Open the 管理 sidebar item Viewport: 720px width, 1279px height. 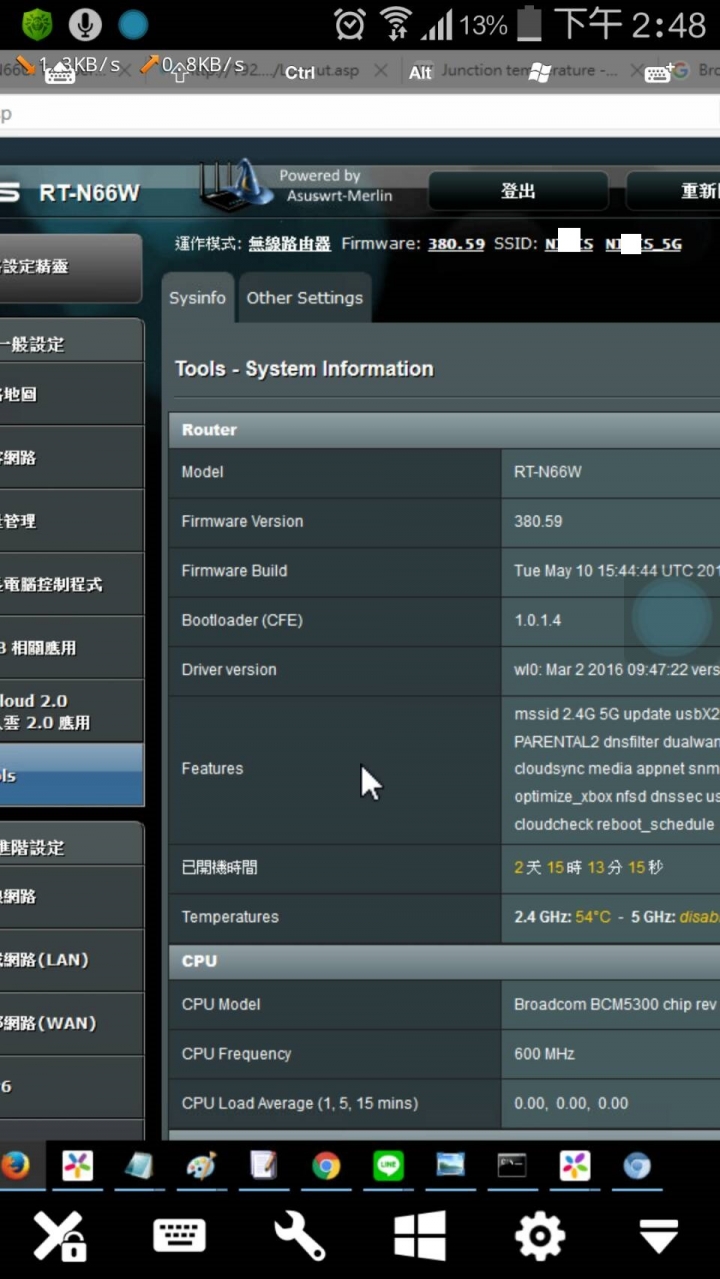71,521
